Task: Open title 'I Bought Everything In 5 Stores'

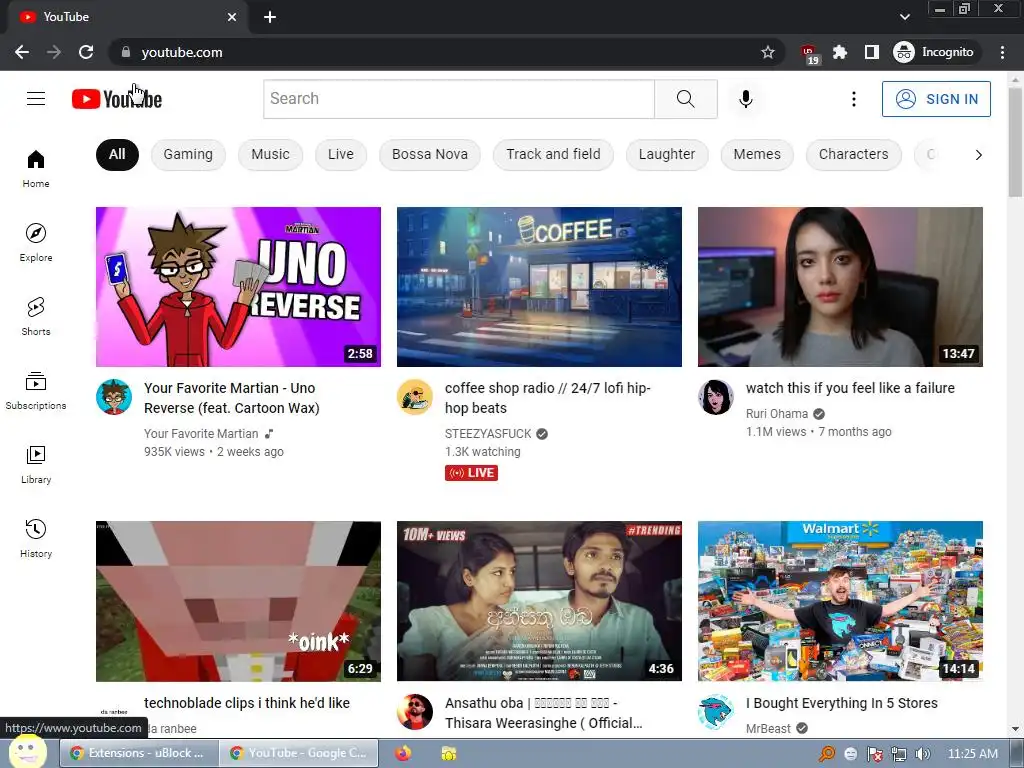Action: click(x=842, y=703)
